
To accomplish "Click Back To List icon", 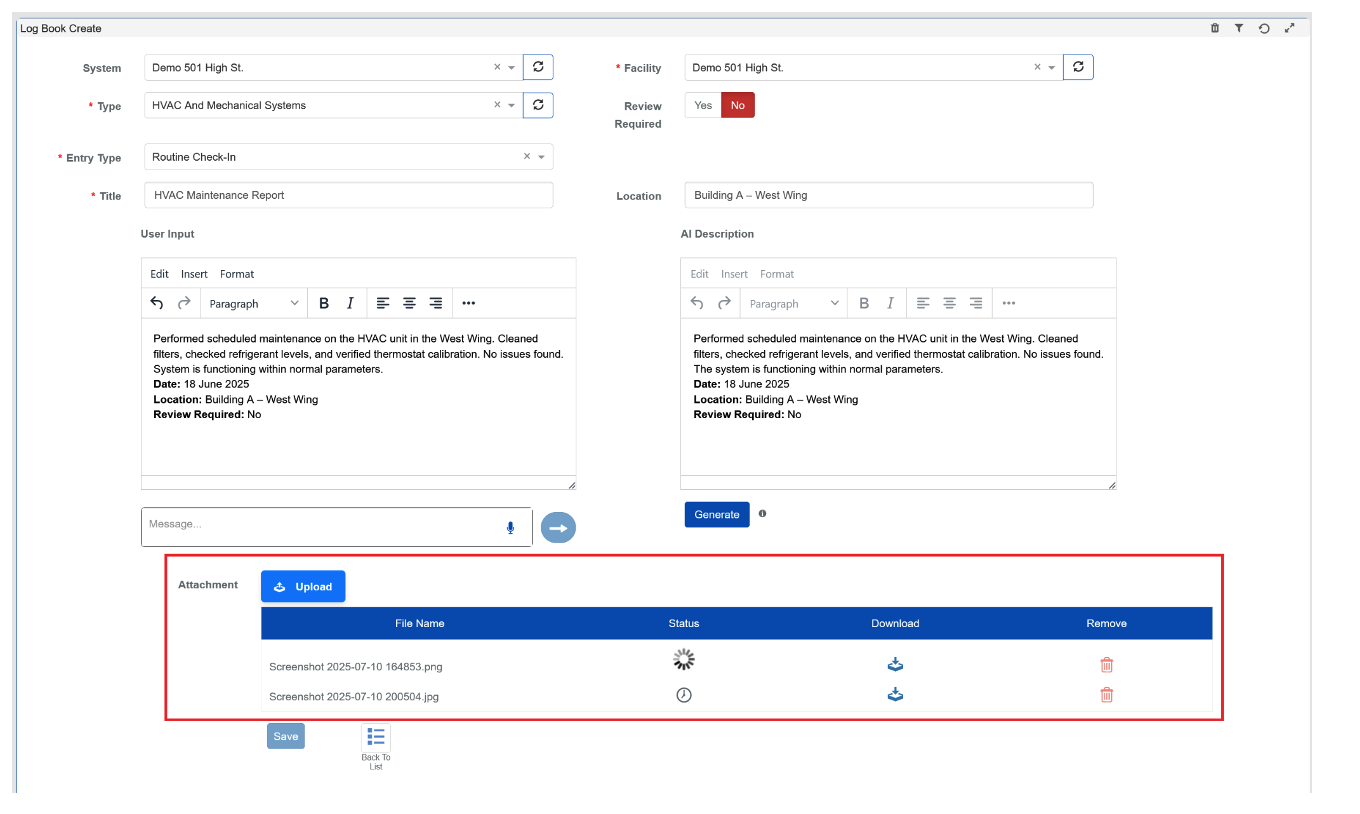I will pyautogui.click(x=376, y=738).
